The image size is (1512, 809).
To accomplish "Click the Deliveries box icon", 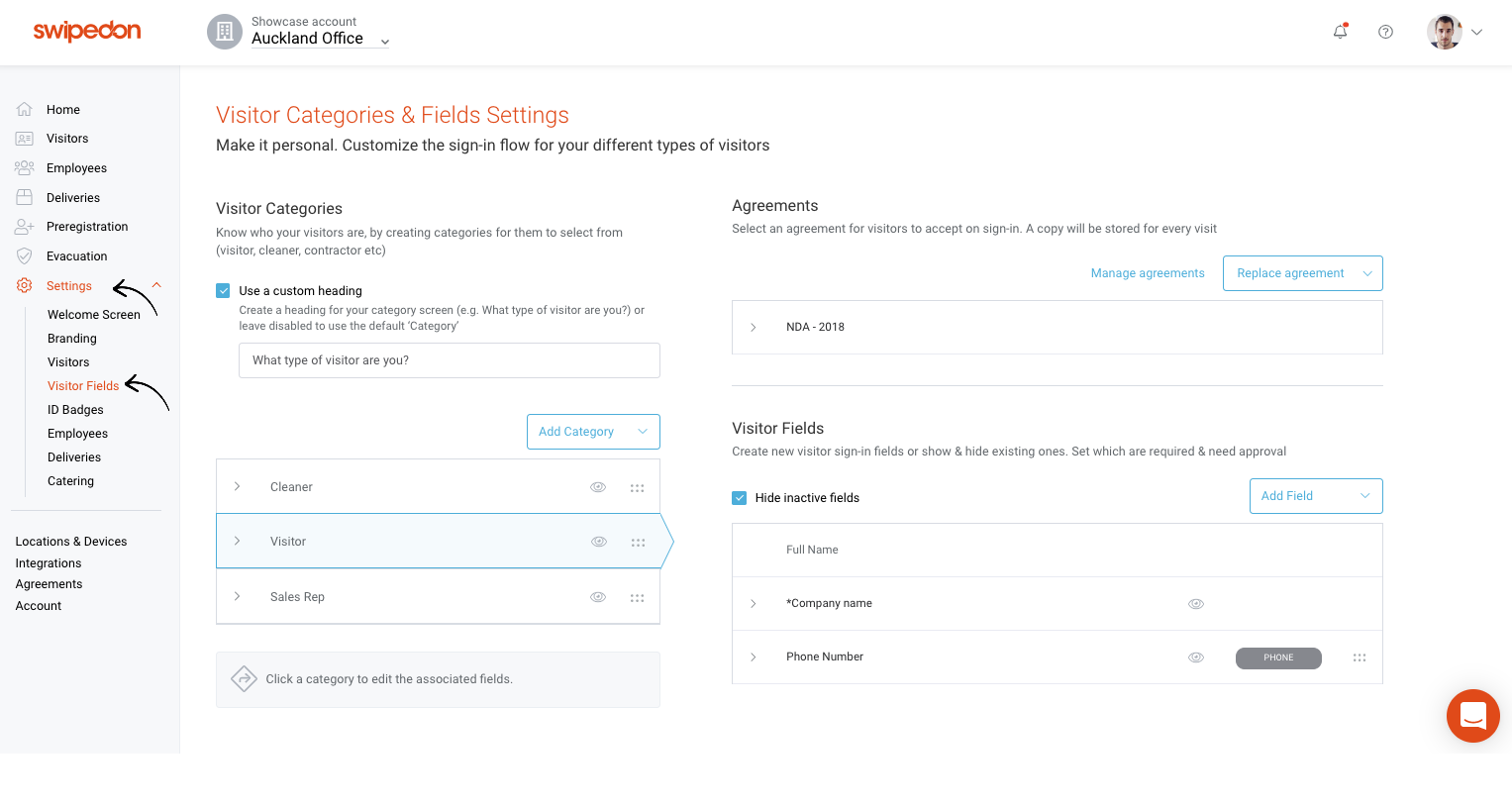I will tap(25, 198).
